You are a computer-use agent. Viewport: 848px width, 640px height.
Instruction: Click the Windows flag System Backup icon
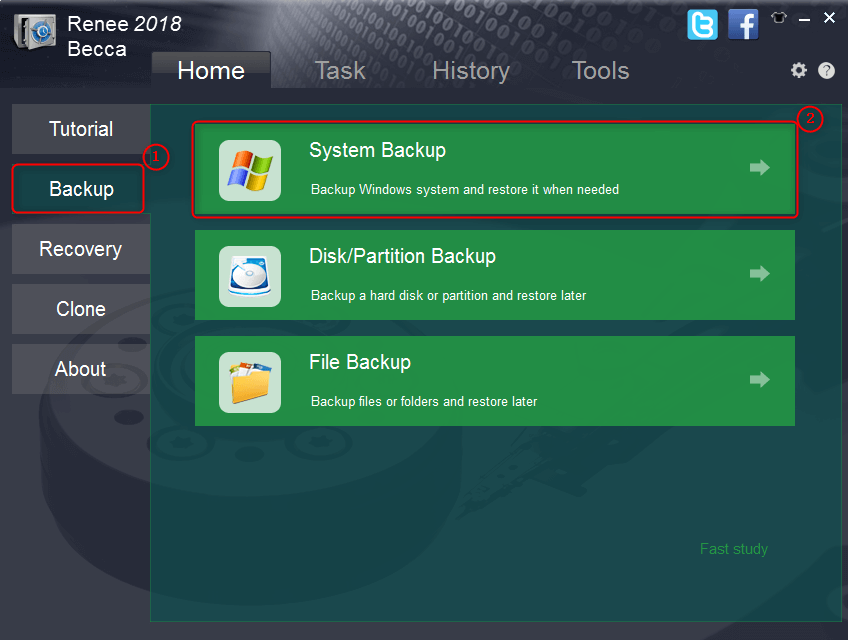pyautogui.click(x=250, y=170)
